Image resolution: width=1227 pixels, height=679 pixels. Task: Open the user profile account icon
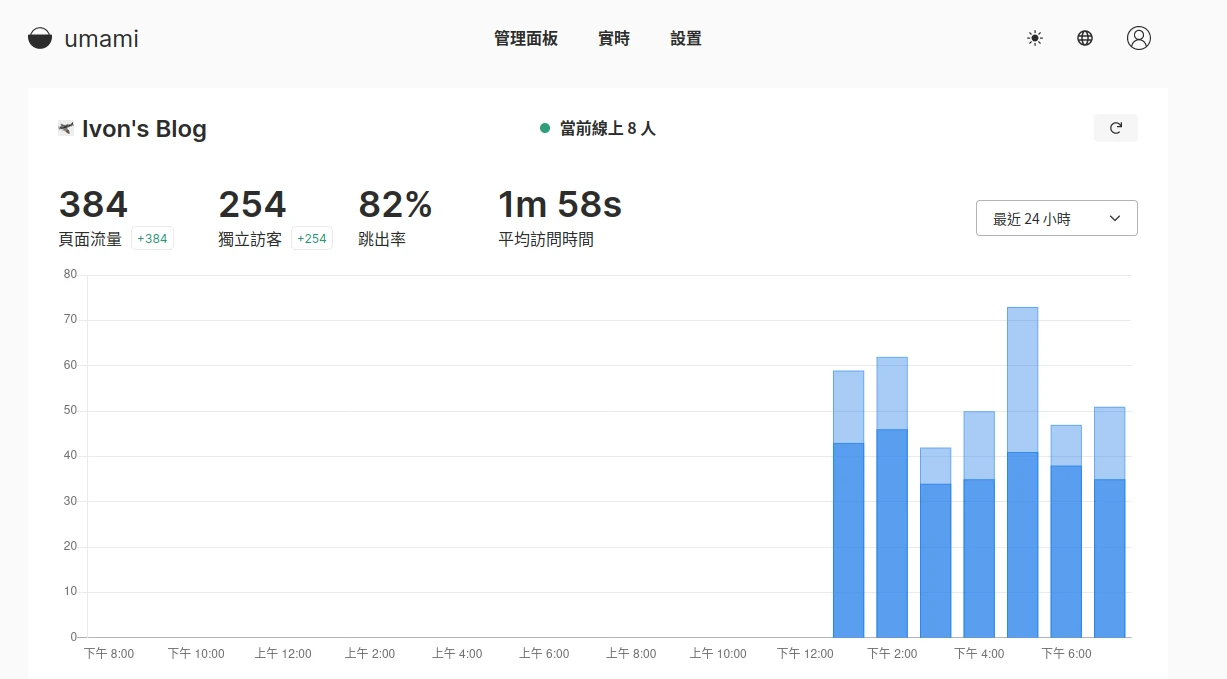1138,38
